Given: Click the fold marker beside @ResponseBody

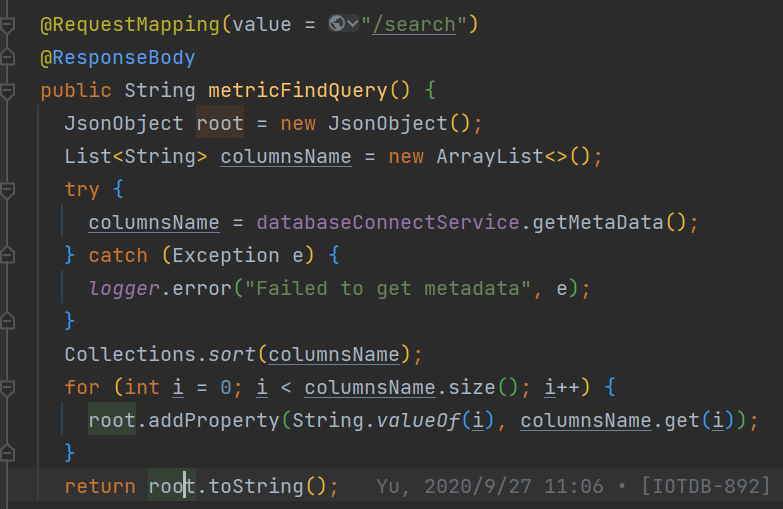Looking at the screenshot, I should (x=7, y=58).
